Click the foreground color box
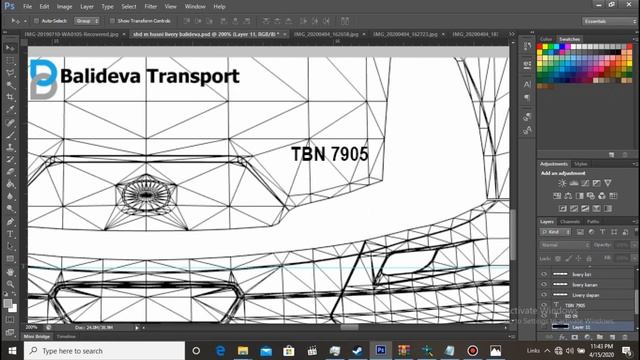Viewport: 640px width, 360px height. click(x=8, y=303)
